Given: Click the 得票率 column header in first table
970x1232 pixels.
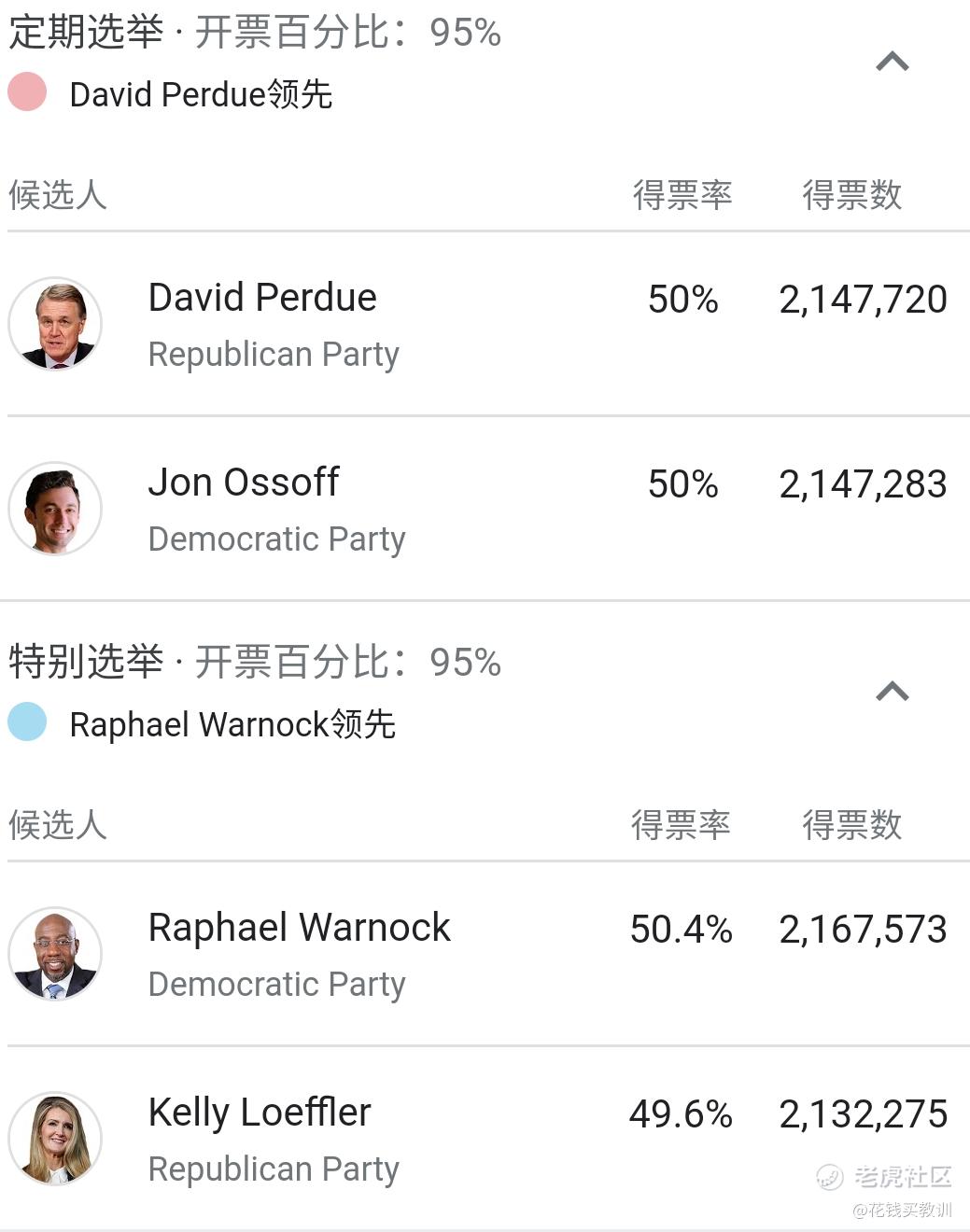Looking at the screenshot, I should pyautogui.click(x=682, y=195).
